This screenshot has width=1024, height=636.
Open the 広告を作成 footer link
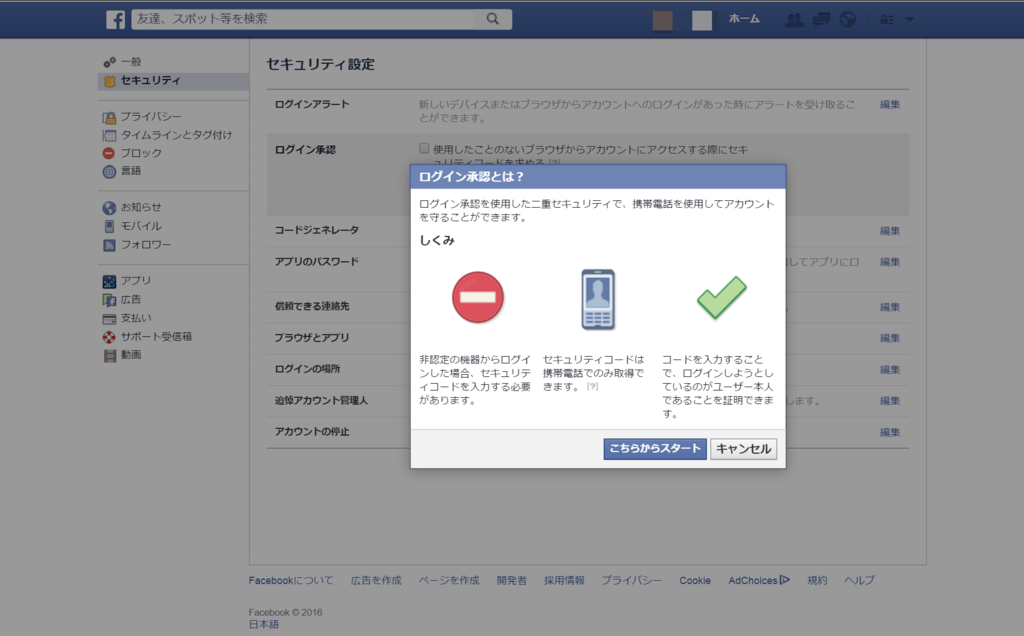pos(376,580)
